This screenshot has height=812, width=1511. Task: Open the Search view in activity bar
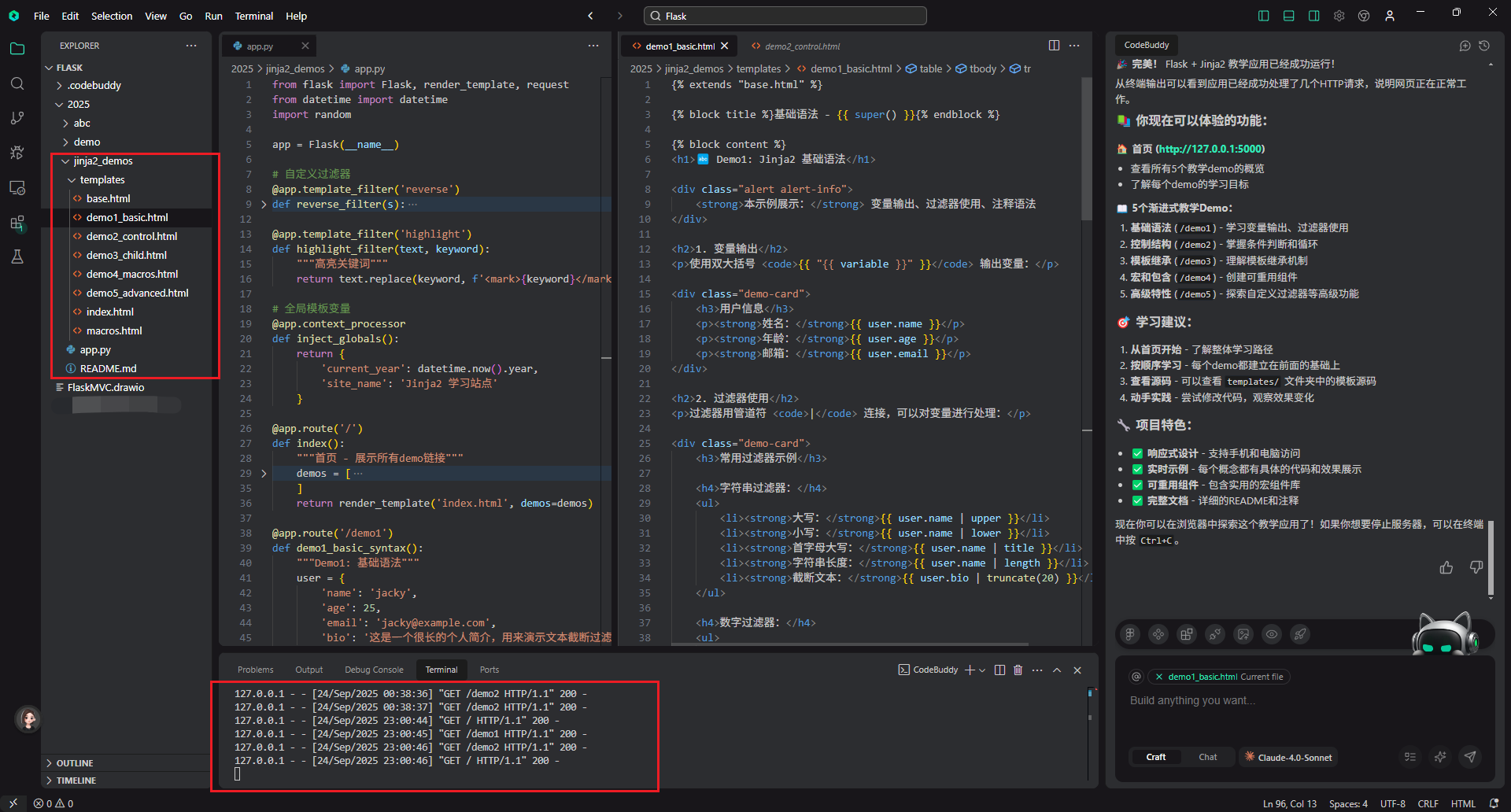pyautogui.click(x=17, y=83)
